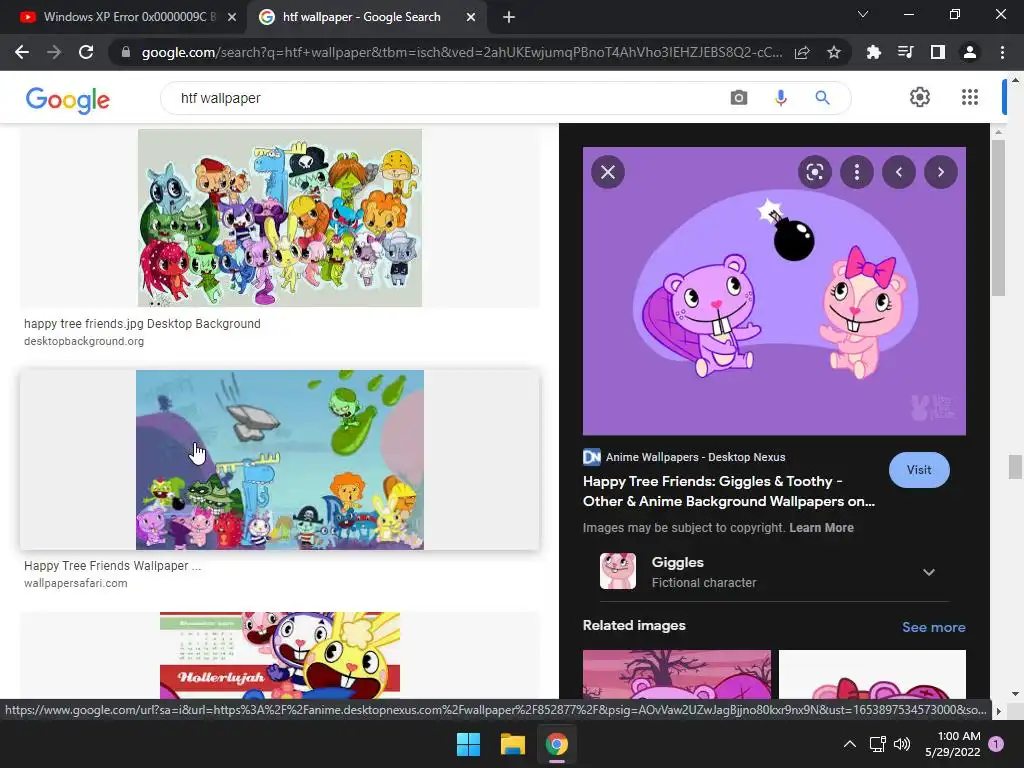This screenshot has width=1024, height=768.
Task: Select the htf wallpaper Google Search tab
Action: tap(361, 17)
